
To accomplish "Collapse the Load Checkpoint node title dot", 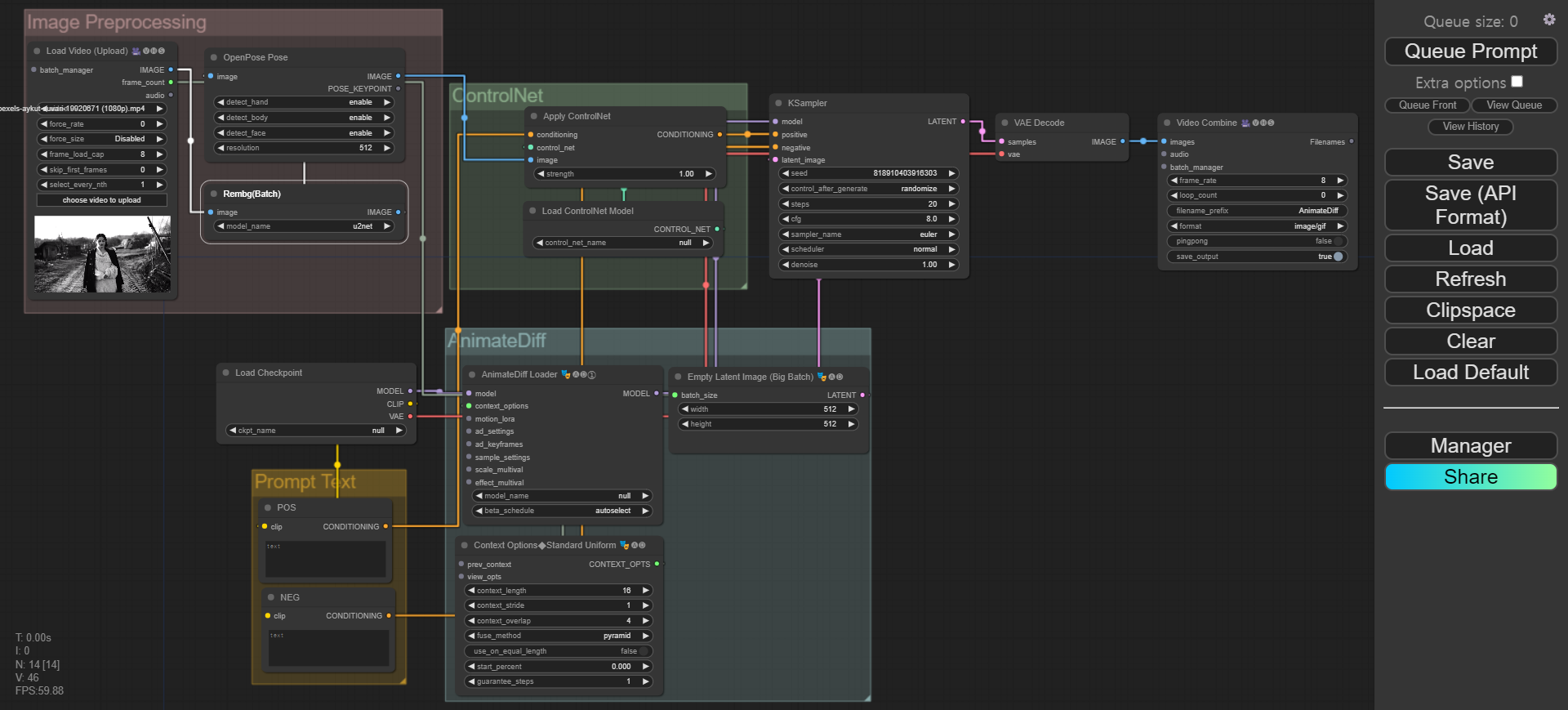I will 226,373.
